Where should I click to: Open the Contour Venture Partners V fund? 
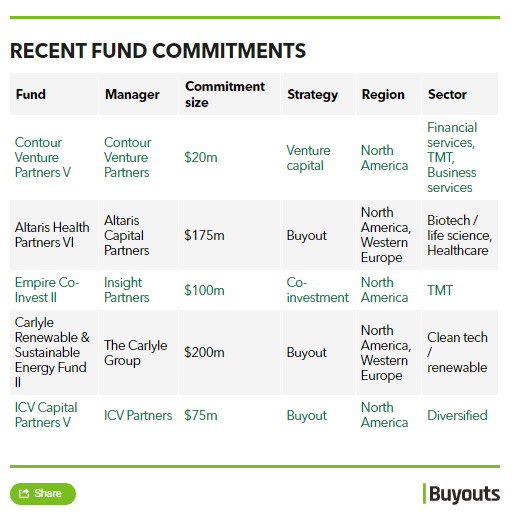pyautogui.click(x=43, y=157)
